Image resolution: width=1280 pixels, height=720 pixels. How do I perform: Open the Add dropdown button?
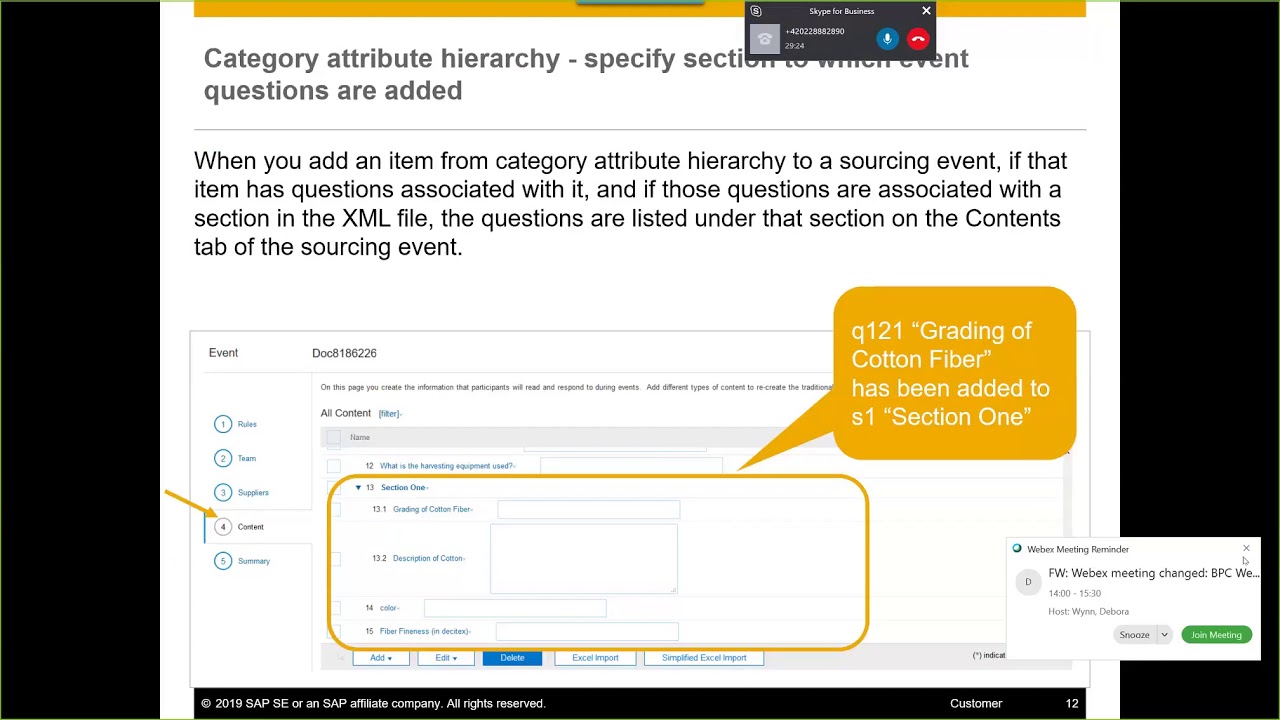click(x=380, y=658)
